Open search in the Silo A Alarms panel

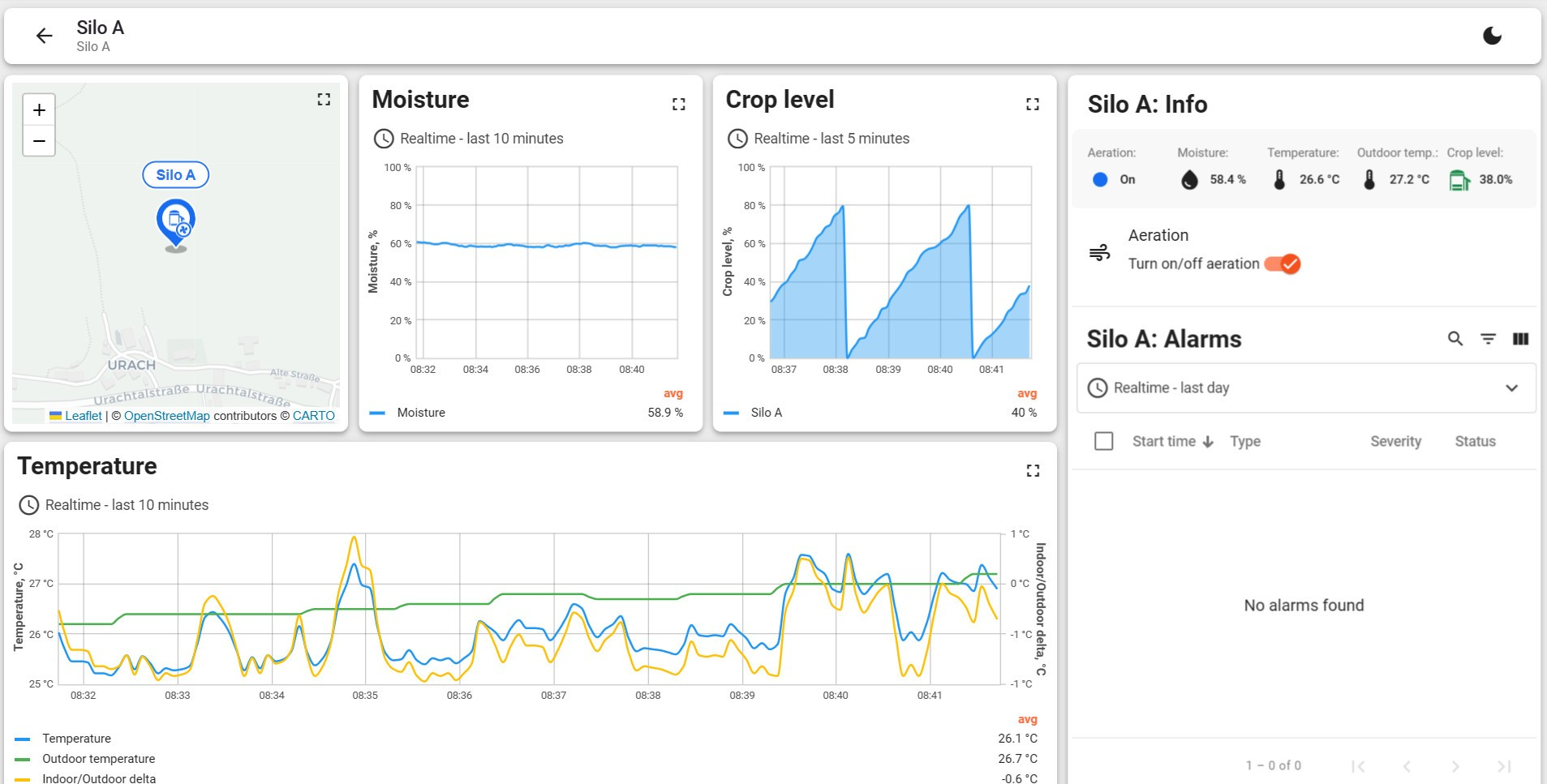[x=1455, y=339]
